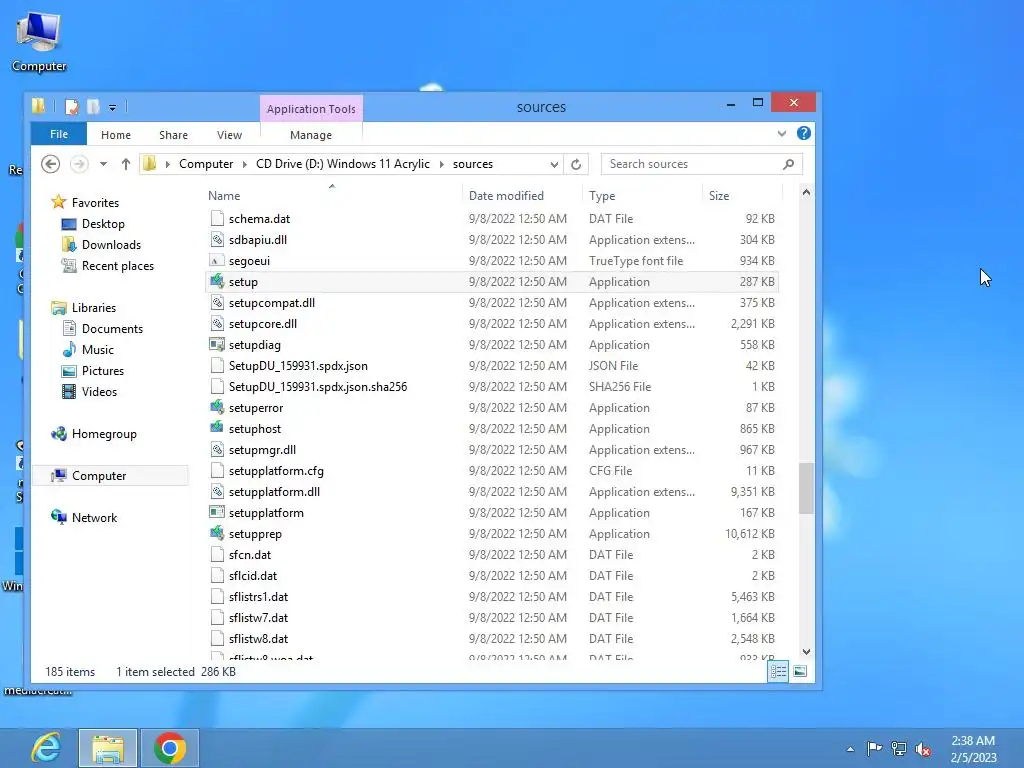This screenshot has width=1024, height=768.
Task: Open the Customize Quick Access Toolbar arrow
Action: [x=112, y=107]
